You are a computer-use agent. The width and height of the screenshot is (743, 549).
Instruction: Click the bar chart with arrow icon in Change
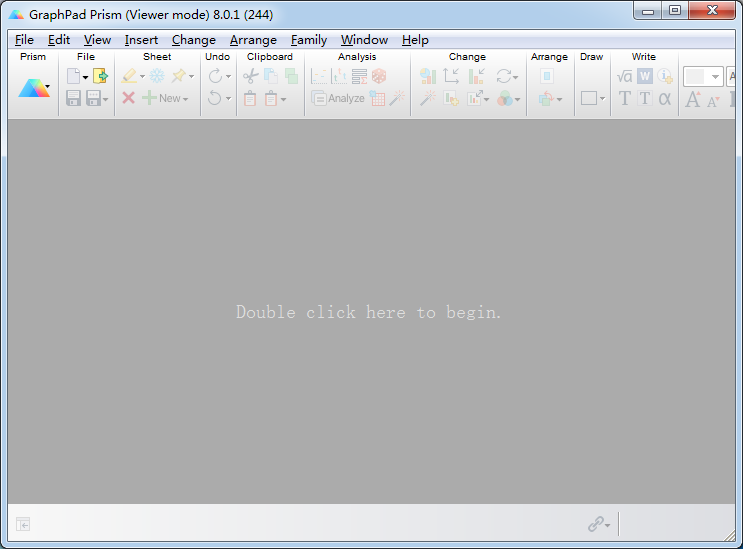pyautogui.click(x=476, y=76)
